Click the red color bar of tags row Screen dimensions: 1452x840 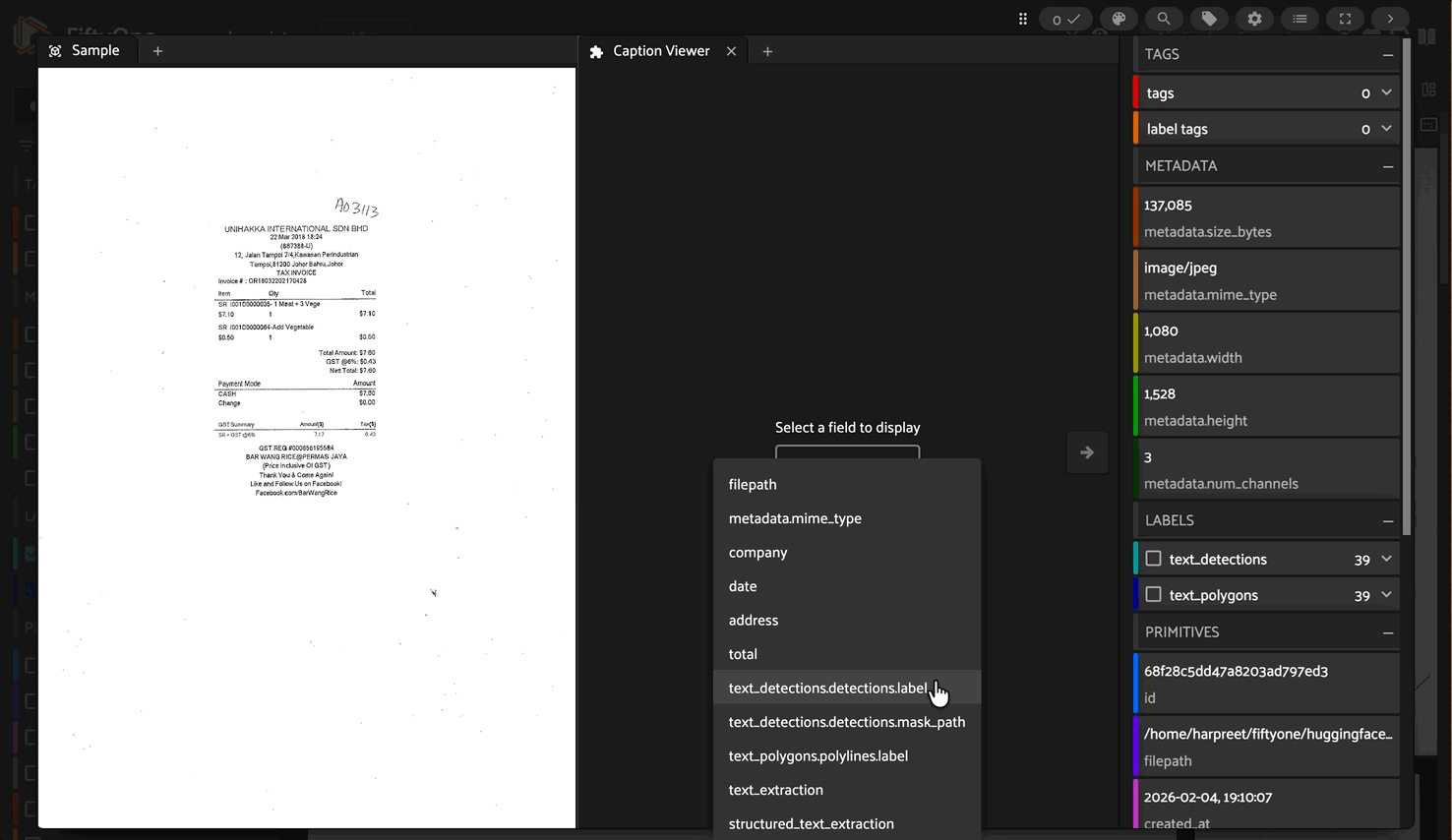1136,92
